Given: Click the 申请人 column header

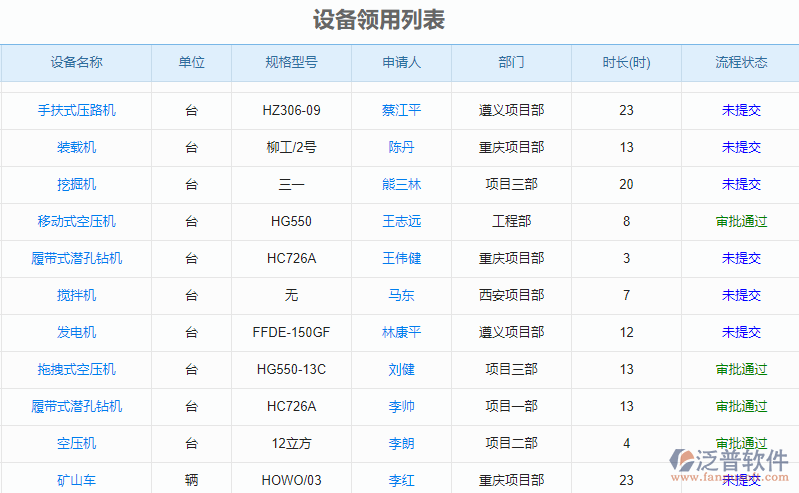Looking at the screenshot, I should pos(402,62).
